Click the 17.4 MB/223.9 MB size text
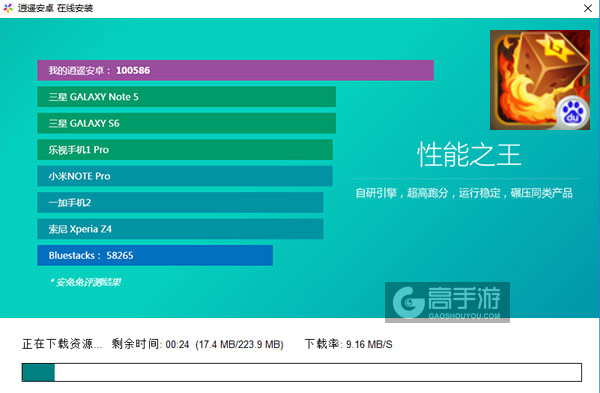 coord(240,344)
